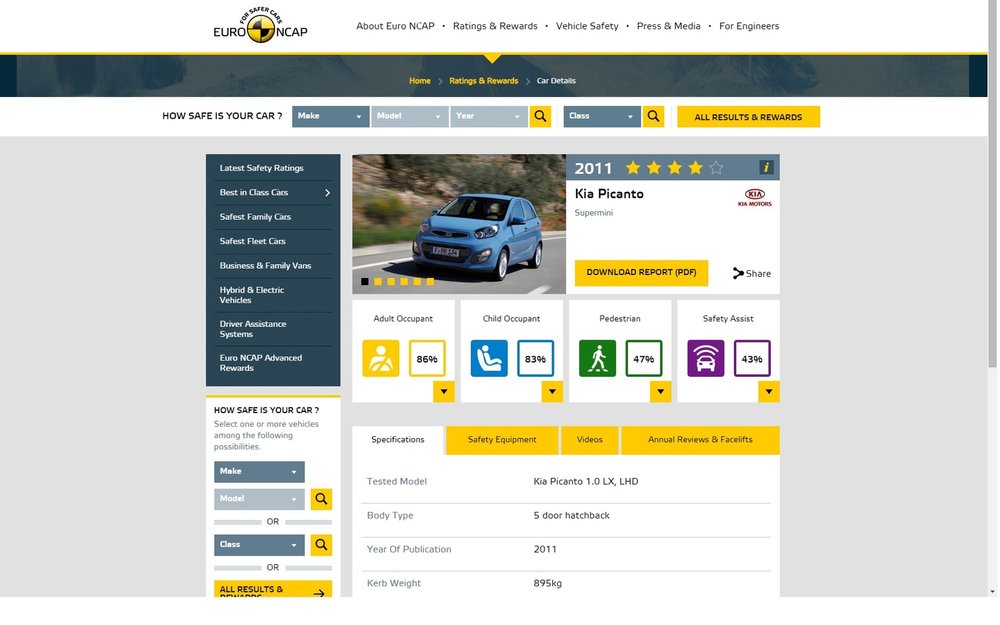Open the Ratings & Rewards top menu
1000x625 pixels.
coord(495,26)
